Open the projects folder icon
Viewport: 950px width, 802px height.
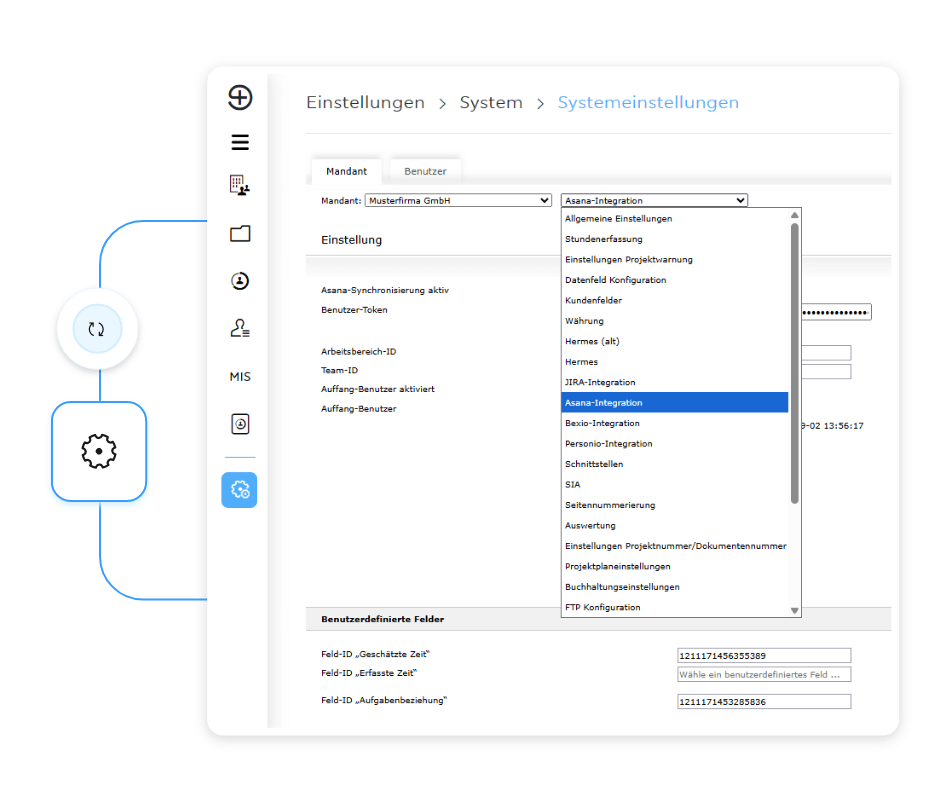point(240,234)
